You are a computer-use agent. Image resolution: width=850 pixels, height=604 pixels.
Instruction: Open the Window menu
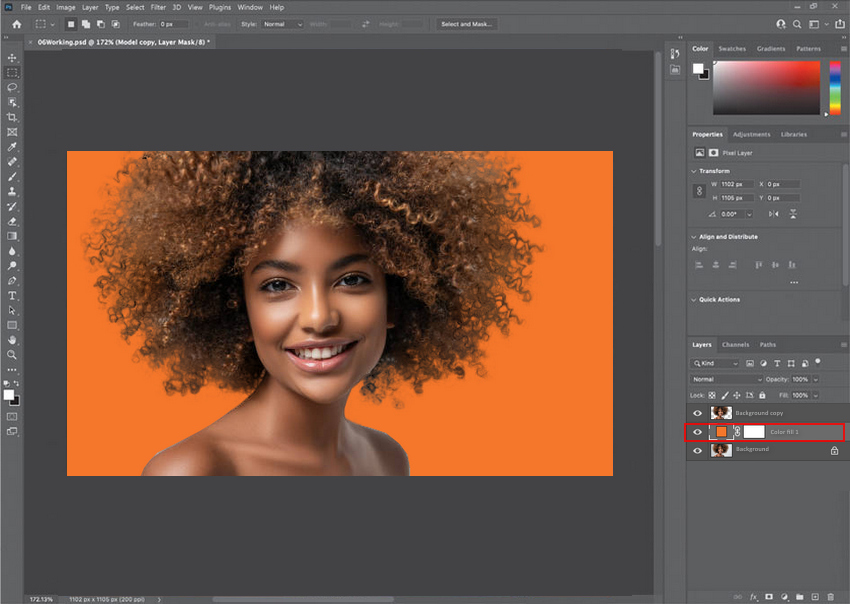click(250, 7)
